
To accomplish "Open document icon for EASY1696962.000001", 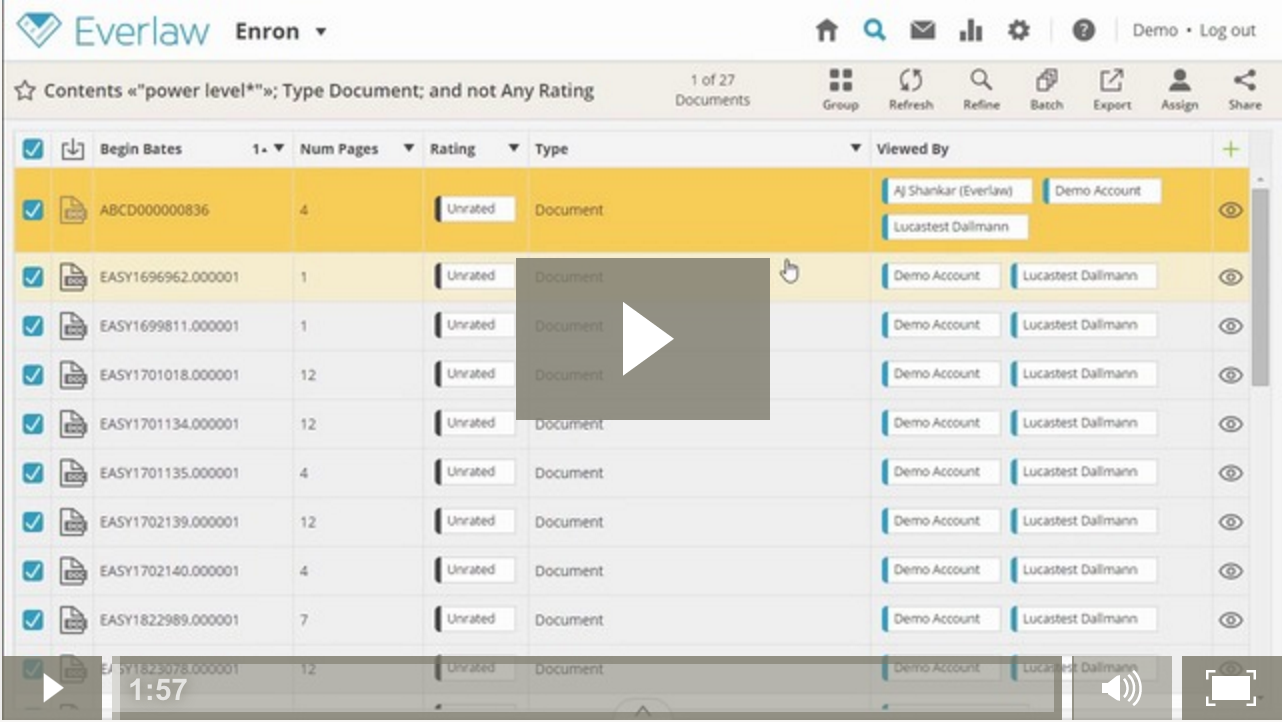I will [72, 276].
